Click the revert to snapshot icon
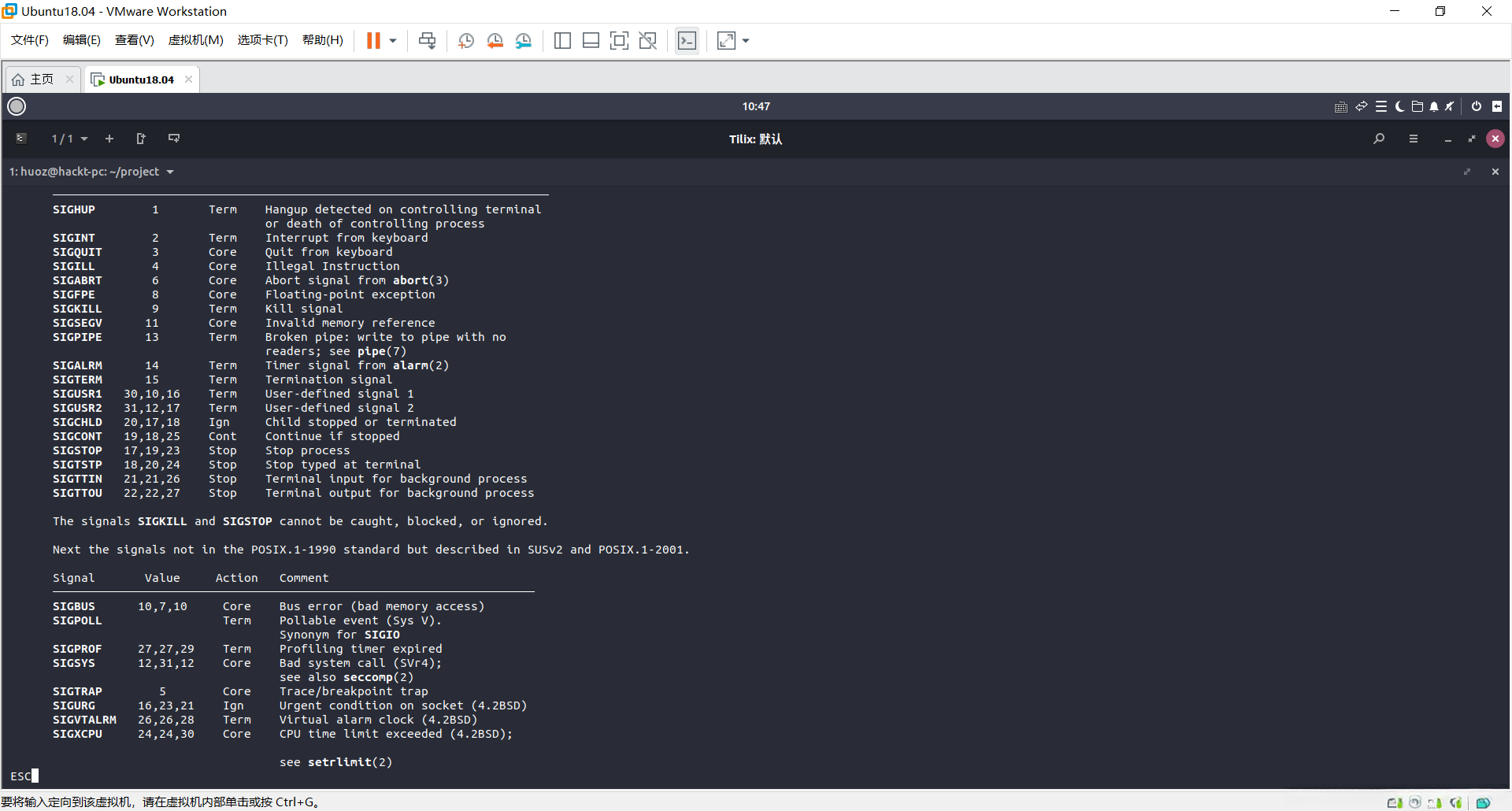Image resolution: width=1512 pixels, height=811 pixels. [495, 41]
